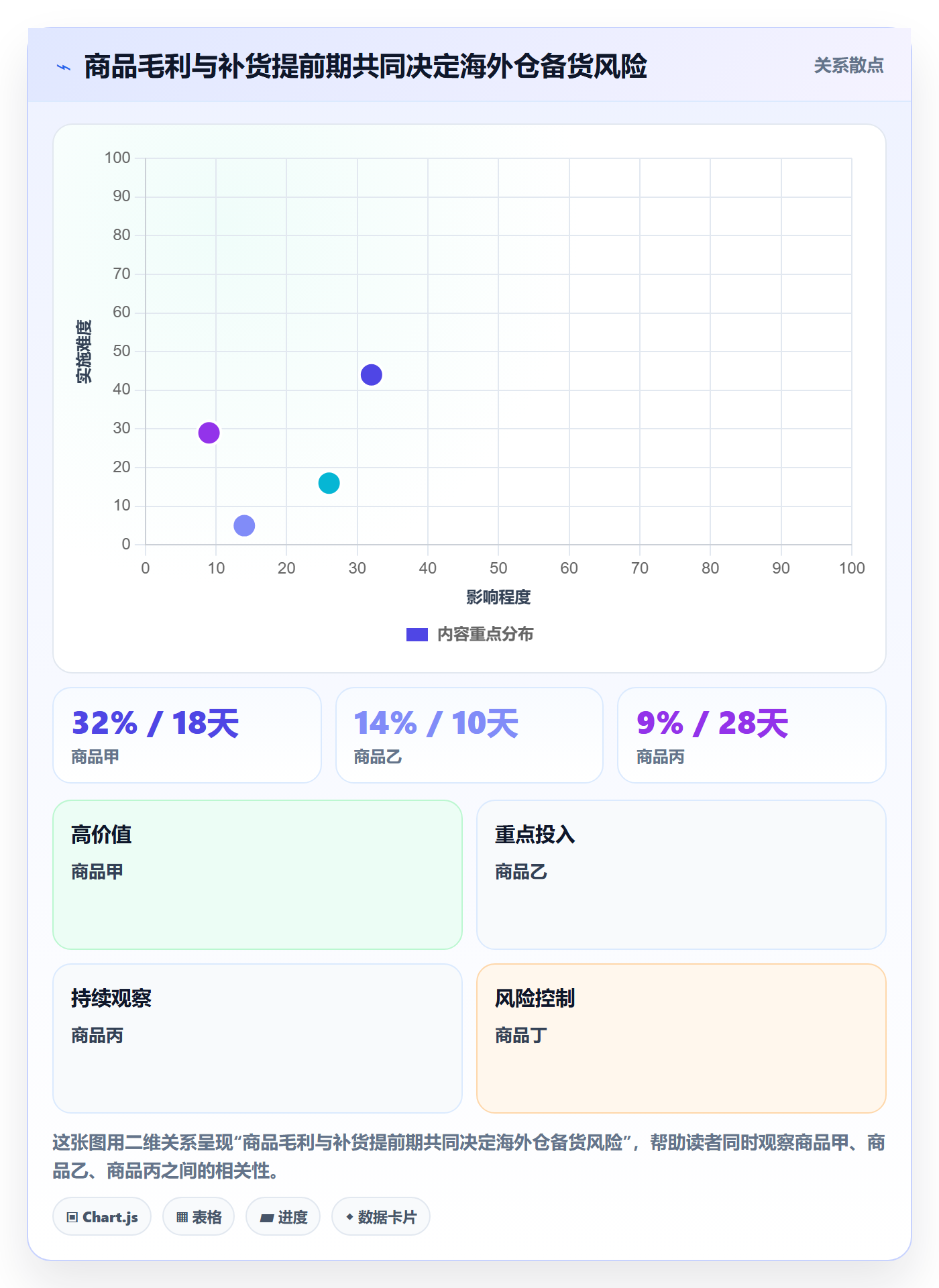Click the y-axis tick label 100
Viewport: 939px width, 1288px height.
[x=117, y=158]
